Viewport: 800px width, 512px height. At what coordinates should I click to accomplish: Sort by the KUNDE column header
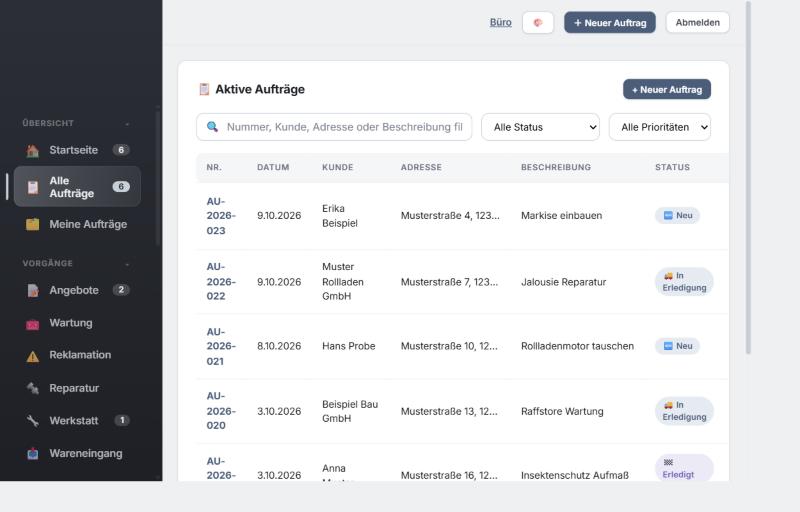pos(337,167)
